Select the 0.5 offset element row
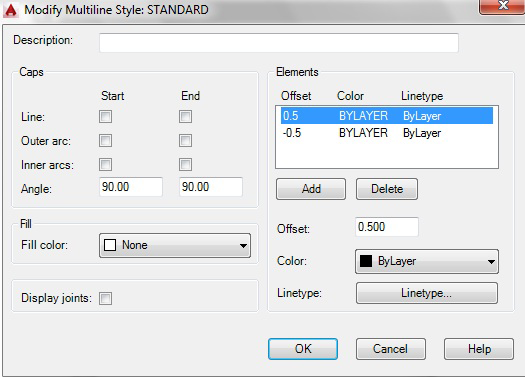This screenshot has height=377, width=525. [x=387, y=116]
